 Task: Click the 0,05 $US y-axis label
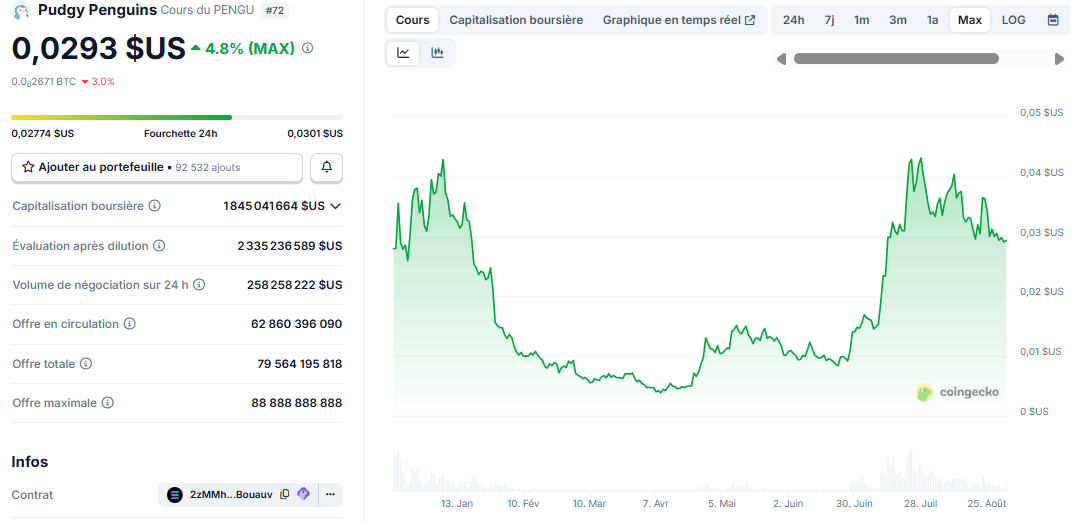pos(1041,112)
